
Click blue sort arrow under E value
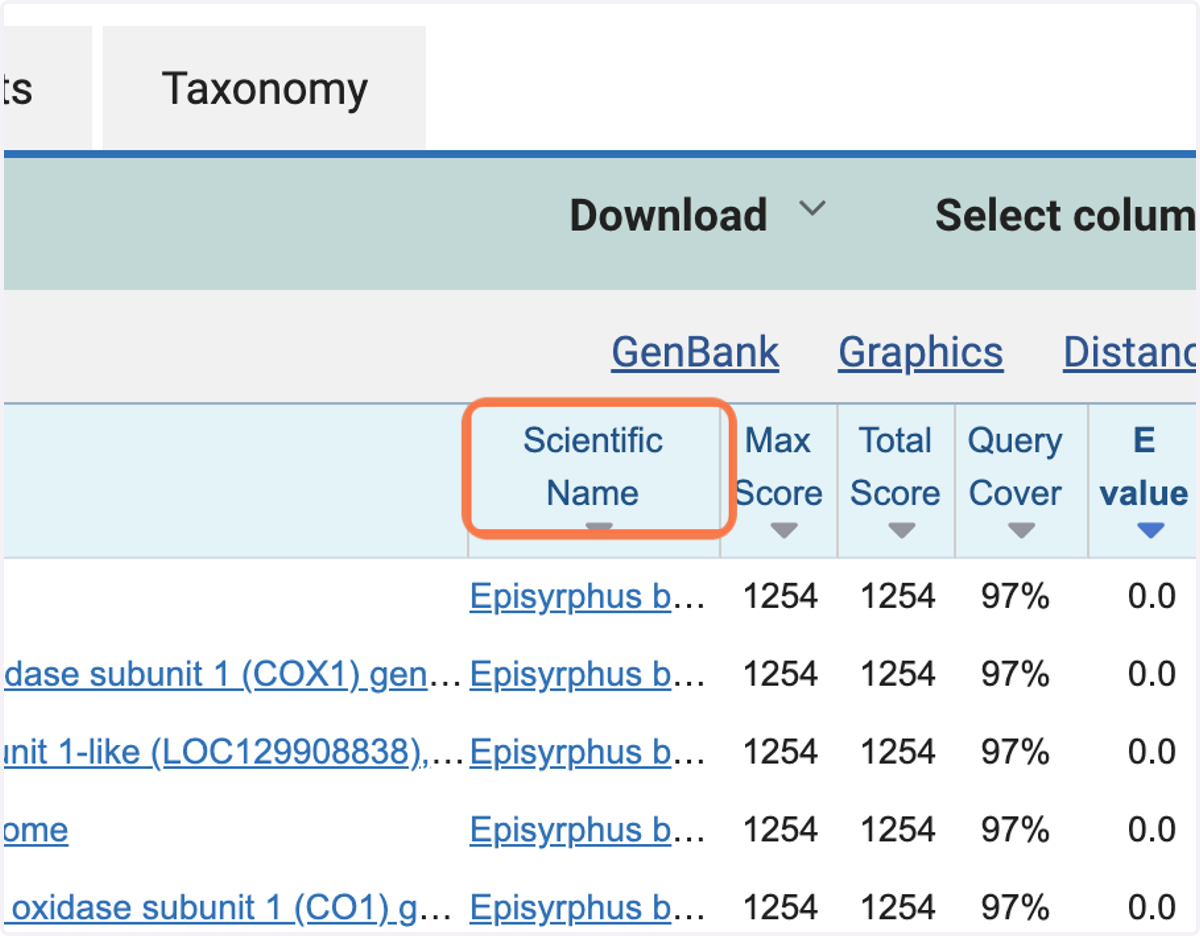click(1150, 530)
